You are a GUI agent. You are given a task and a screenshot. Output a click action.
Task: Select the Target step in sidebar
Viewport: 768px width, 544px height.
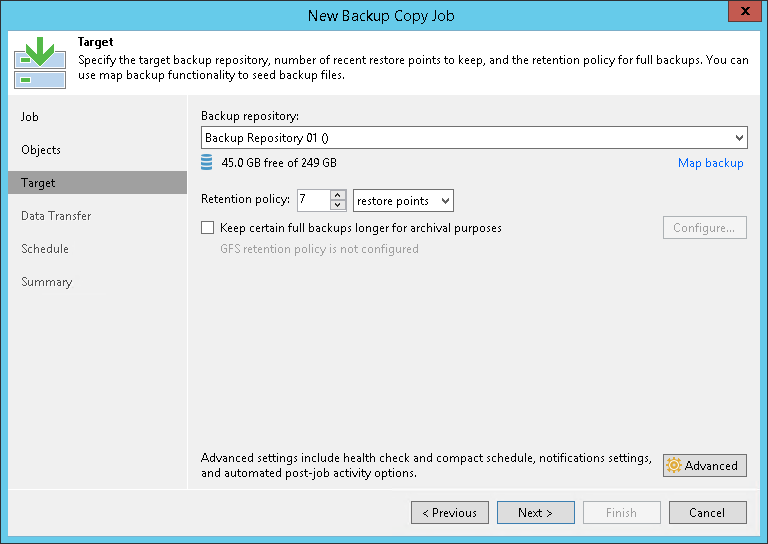pos(39,183)
